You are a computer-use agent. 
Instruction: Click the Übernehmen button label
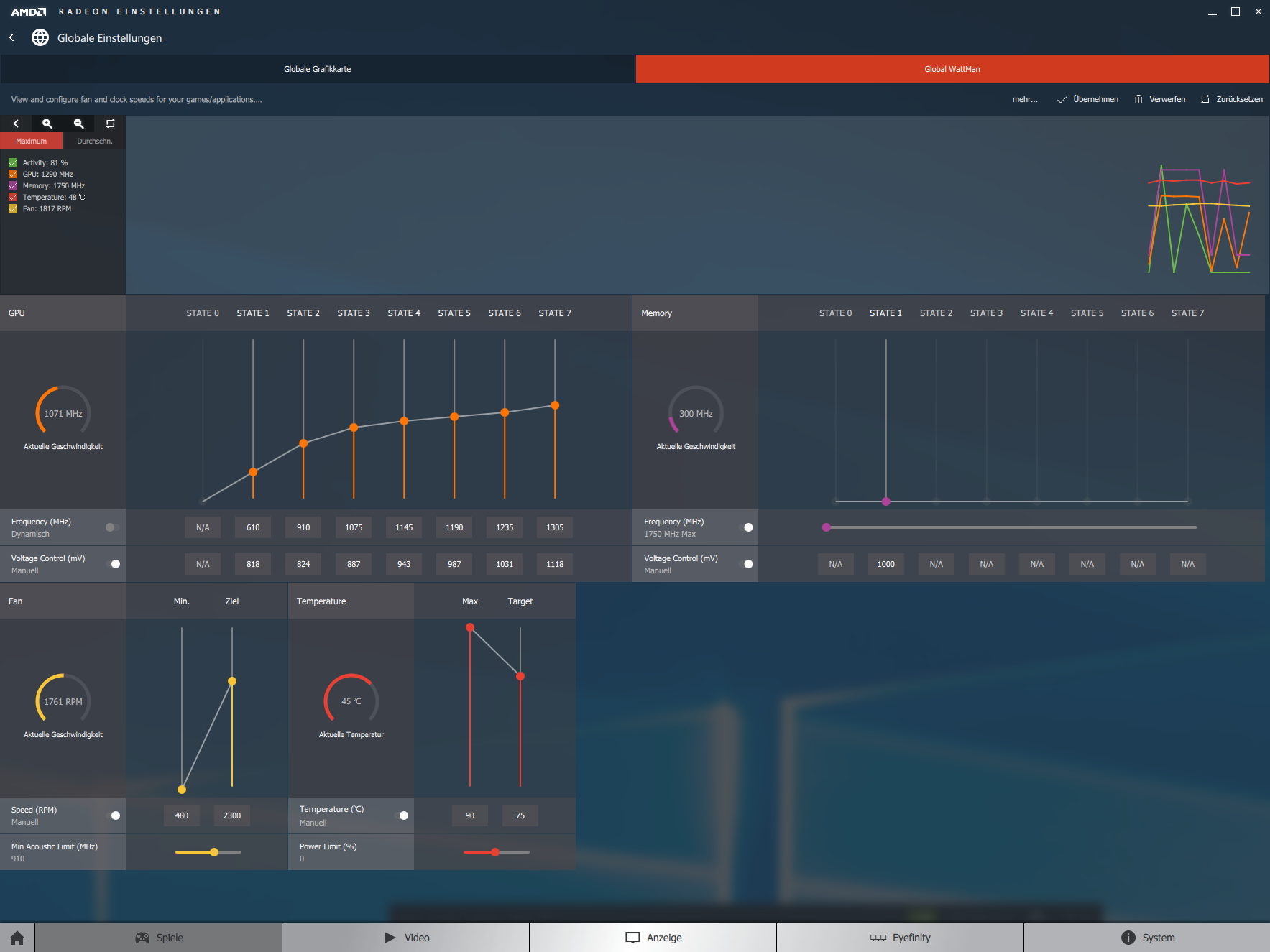[1095, 100]
